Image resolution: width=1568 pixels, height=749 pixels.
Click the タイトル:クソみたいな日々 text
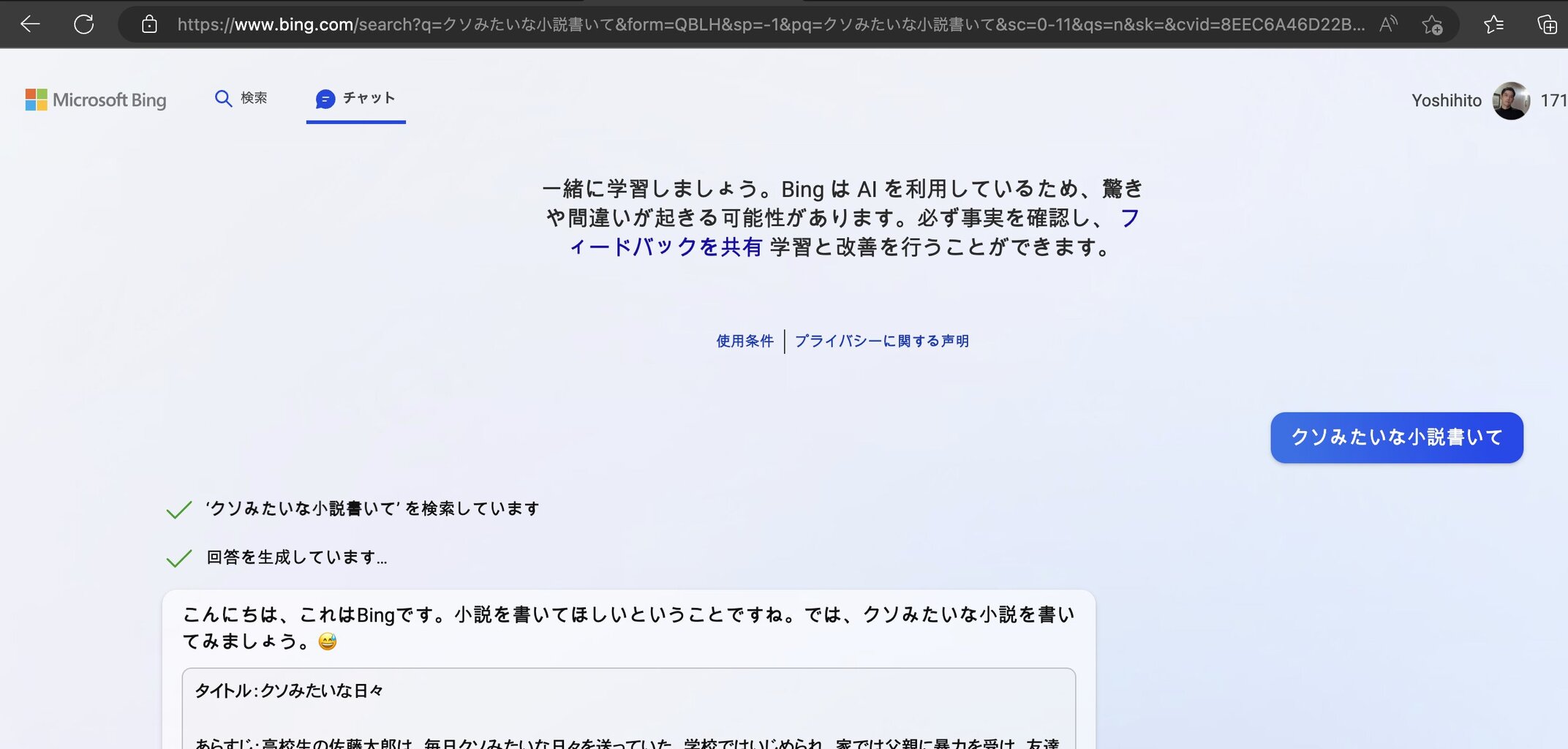(x=289, y=691)
